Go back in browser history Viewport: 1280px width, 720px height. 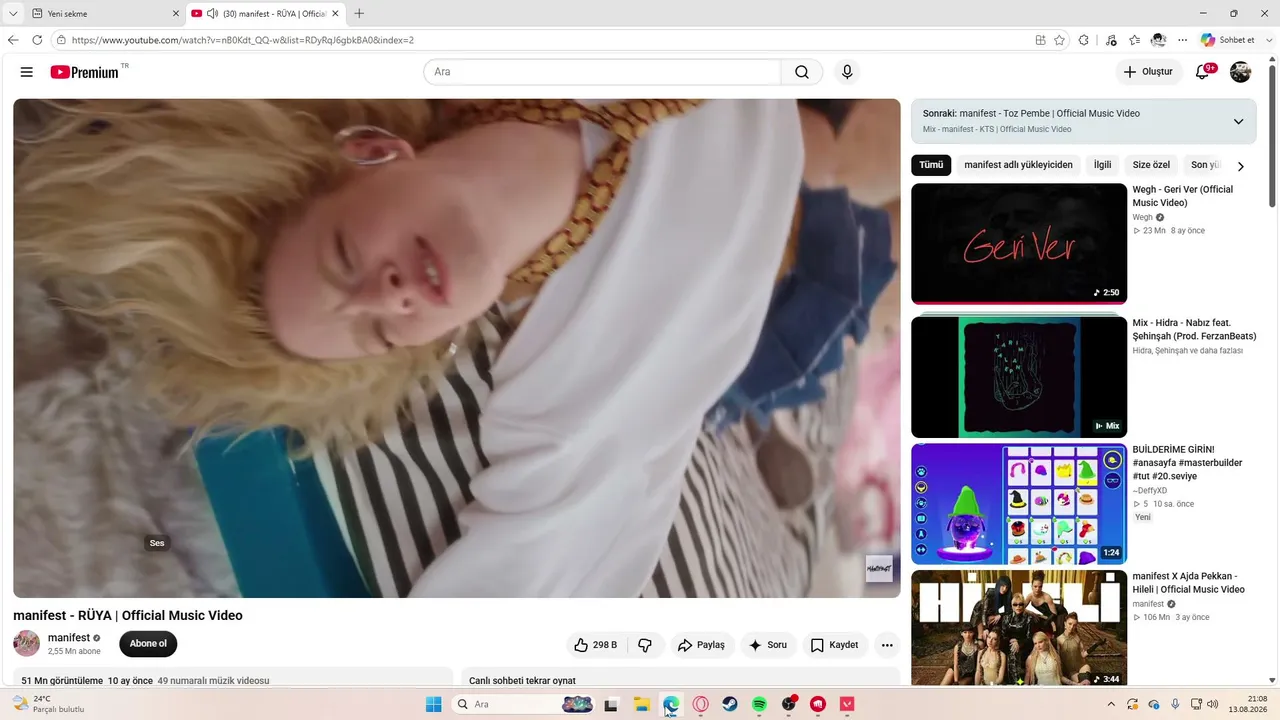pos(13,40)
